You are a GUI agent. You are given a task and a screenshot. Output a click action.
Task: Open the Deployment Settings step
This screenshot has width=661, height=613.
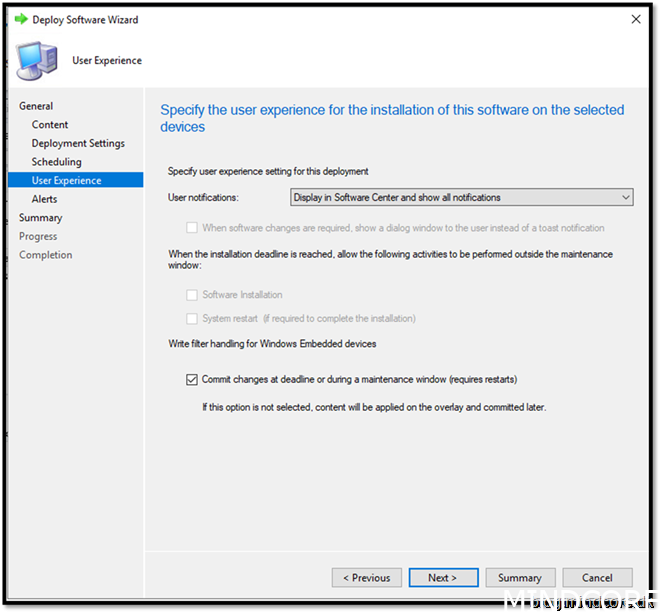(x=78, y=143)
